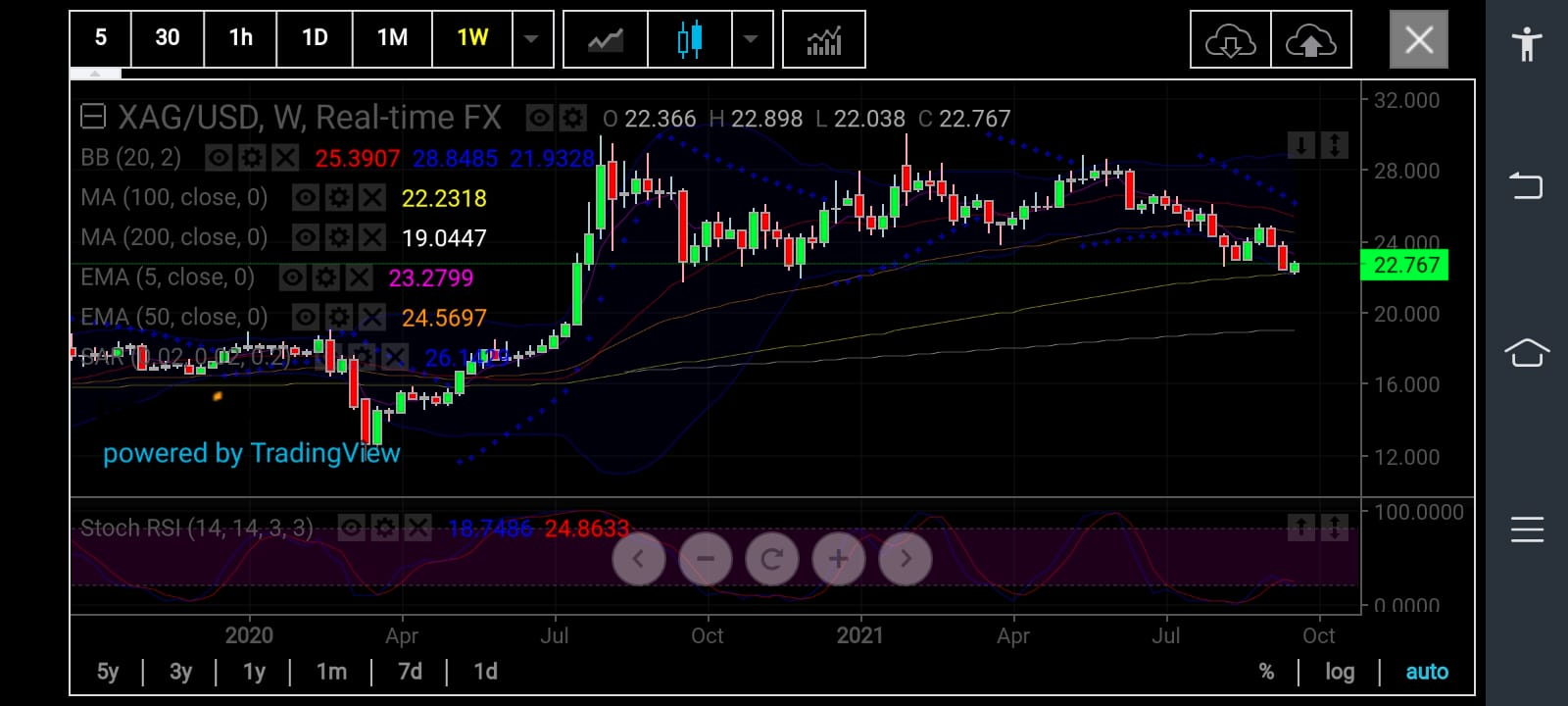The height and width of the screenshot is (706, 1568).
Task: Collapse the indicator legend box
Action: tap(93, 118)
